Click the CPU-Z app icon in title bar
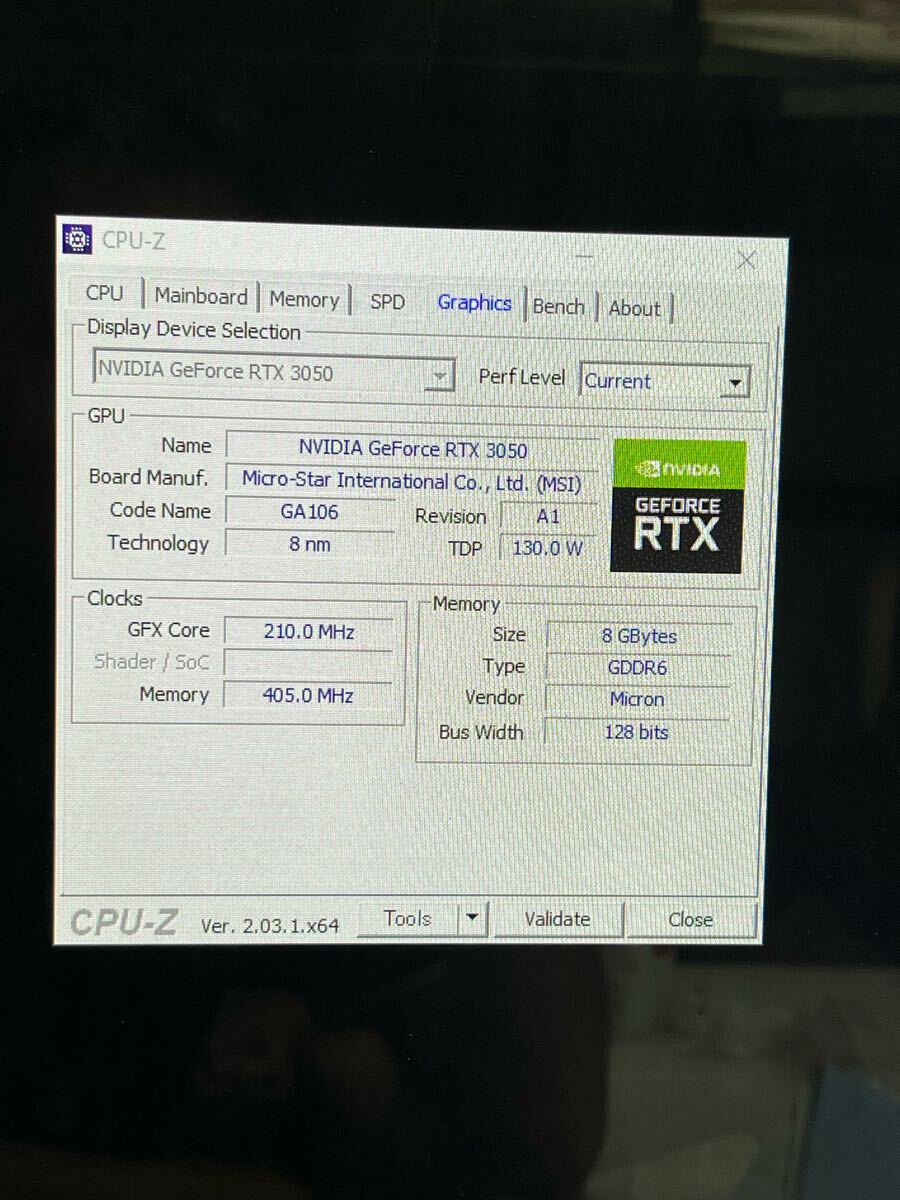Image resolution: width=900 pixels, height=1200 pixels. click(x=77, y=239)
